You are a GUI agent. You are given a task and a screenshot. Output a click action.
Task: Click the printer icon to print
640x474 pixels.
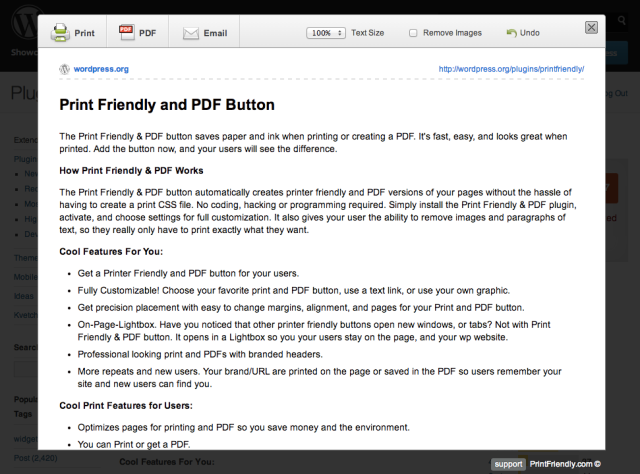(60, 32)
